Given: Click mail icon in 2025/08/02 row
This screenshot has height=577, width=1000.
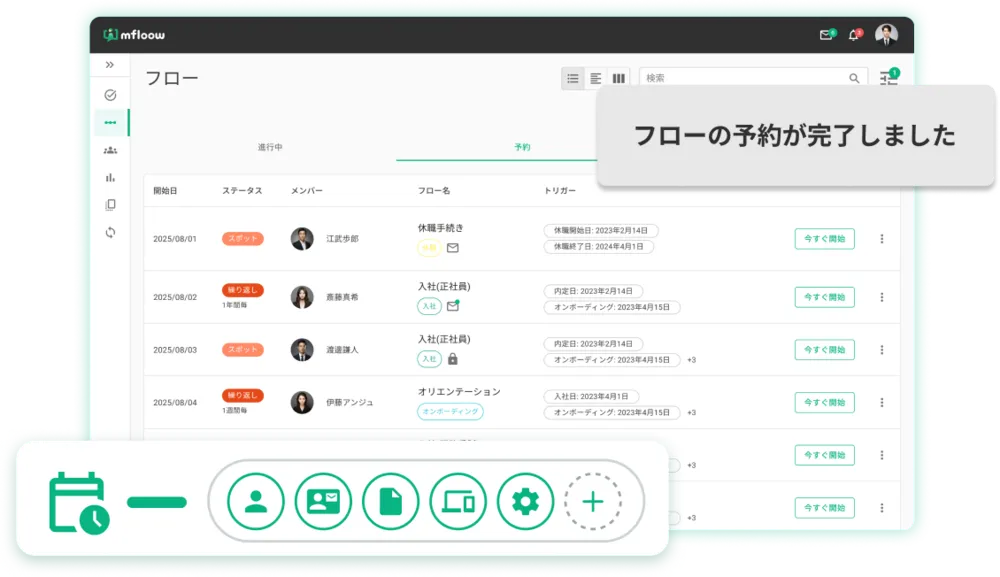Looking at the screenshot, I should click(453, 306).
